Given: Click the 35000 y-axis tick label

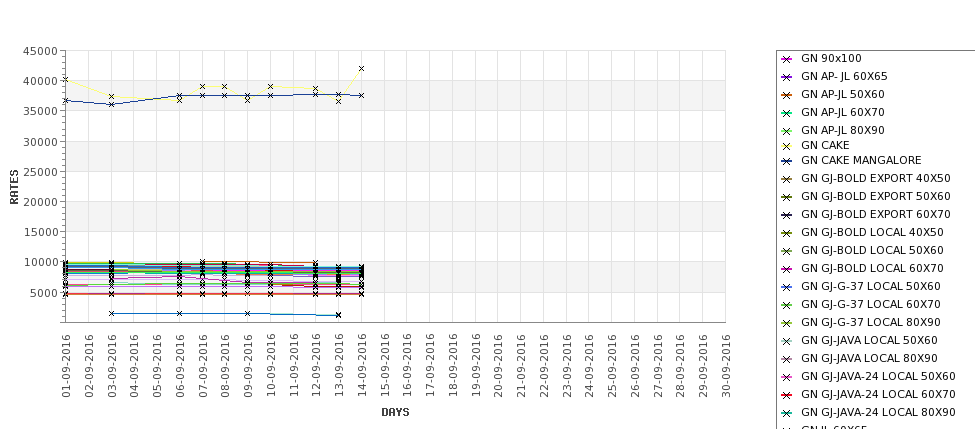Looking at the screenshot, I should pyautogui.click(x=41, y=111).
